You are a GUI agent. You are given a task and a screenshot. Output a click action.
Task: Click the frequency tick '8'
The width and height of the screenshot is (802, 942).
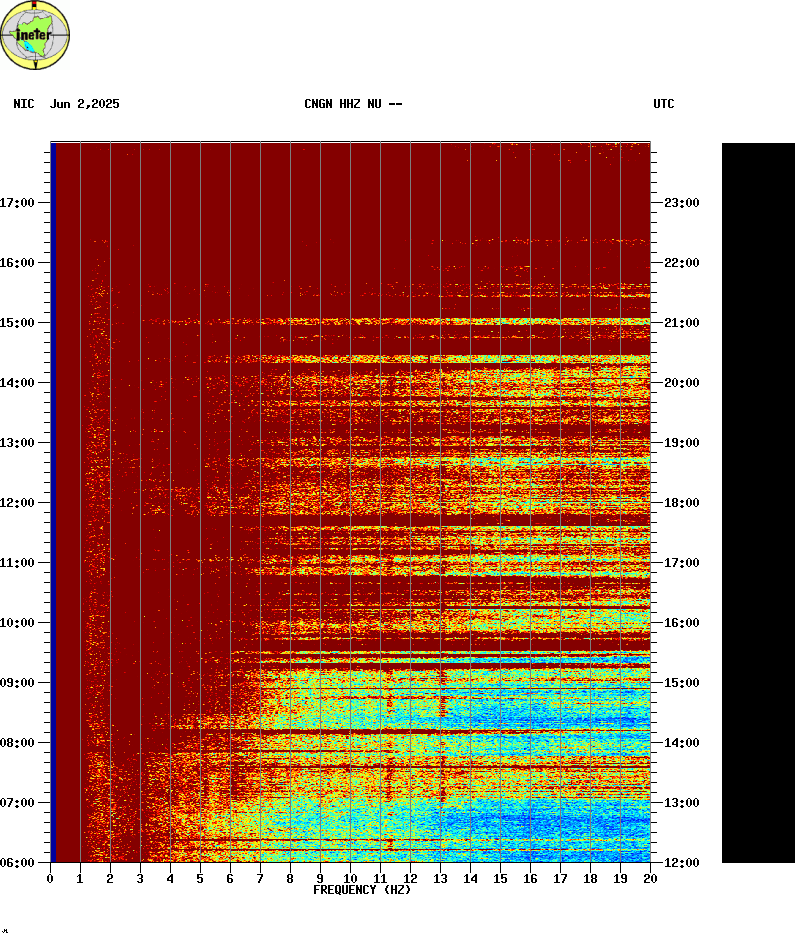[x=290, y=879]
